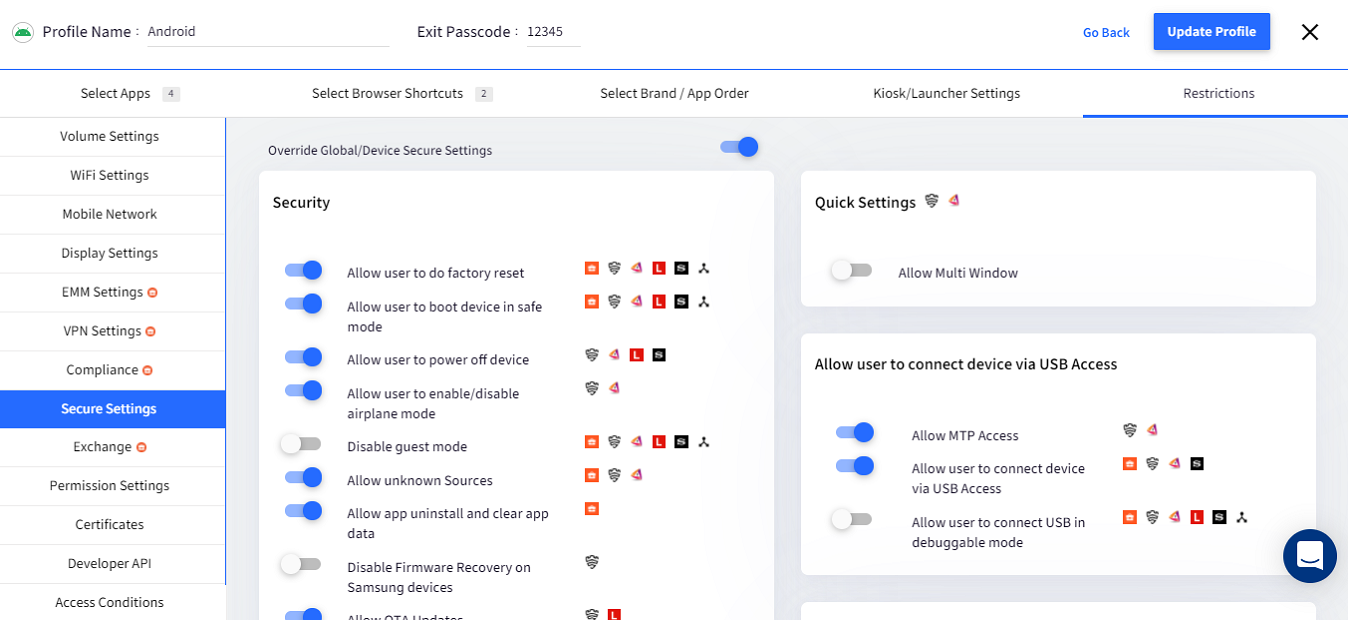Click the three-pronged icon in USB debuggable row

pos(1242,517)
